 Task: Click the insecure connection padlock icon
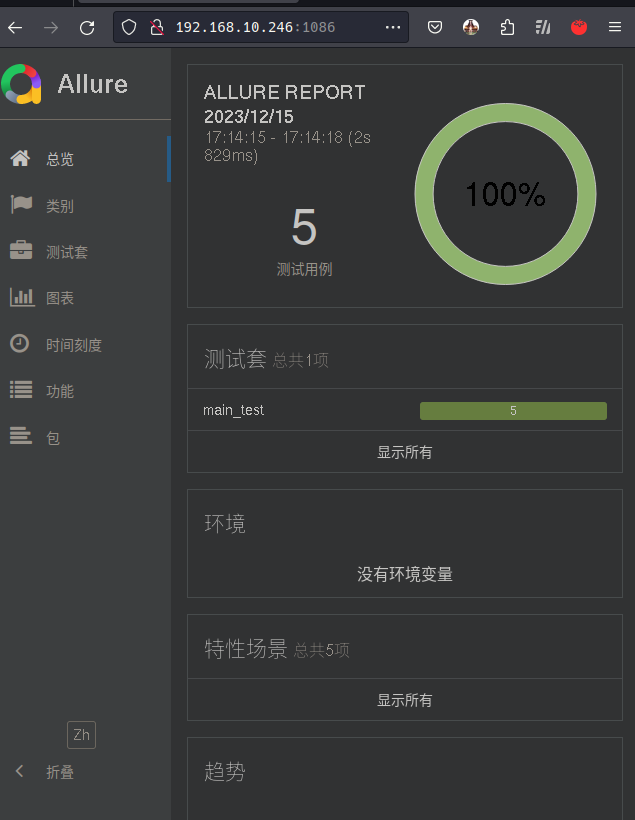156,27
